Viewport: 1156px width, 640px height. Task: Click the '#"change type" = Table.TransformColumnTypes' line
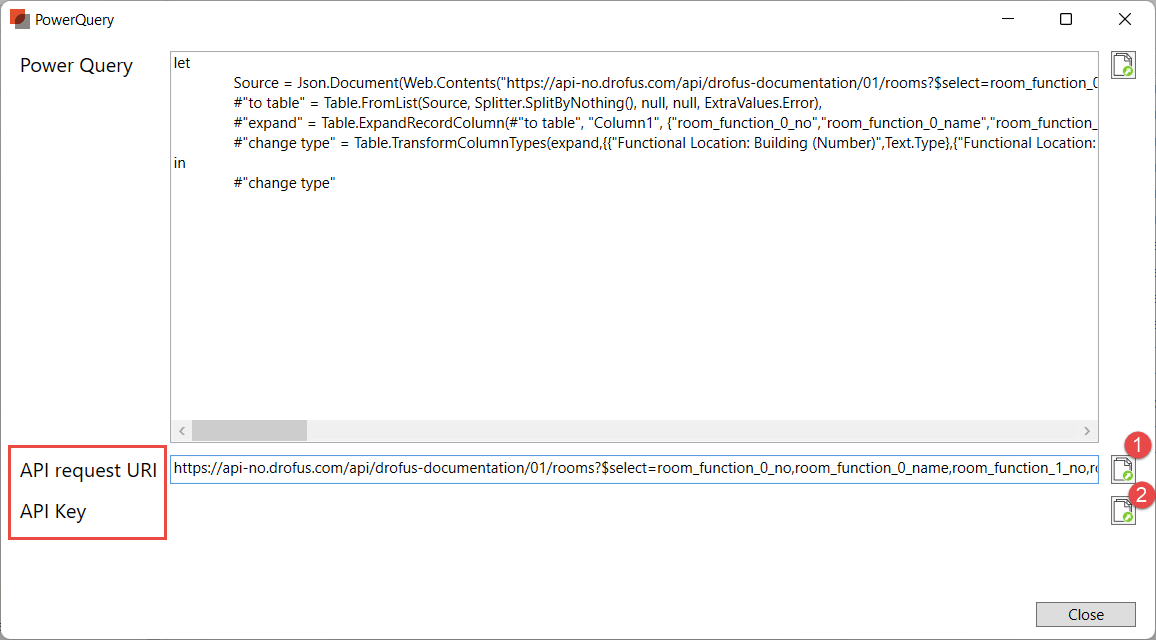666,143
